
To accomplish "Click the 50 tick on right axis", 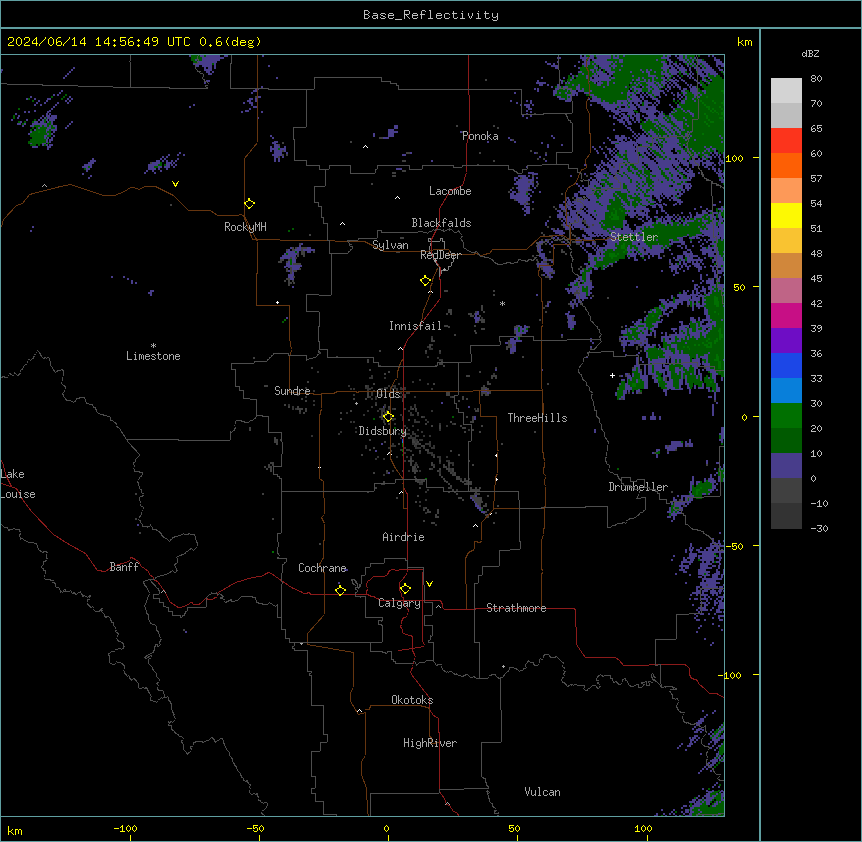I will pos(739,287).
